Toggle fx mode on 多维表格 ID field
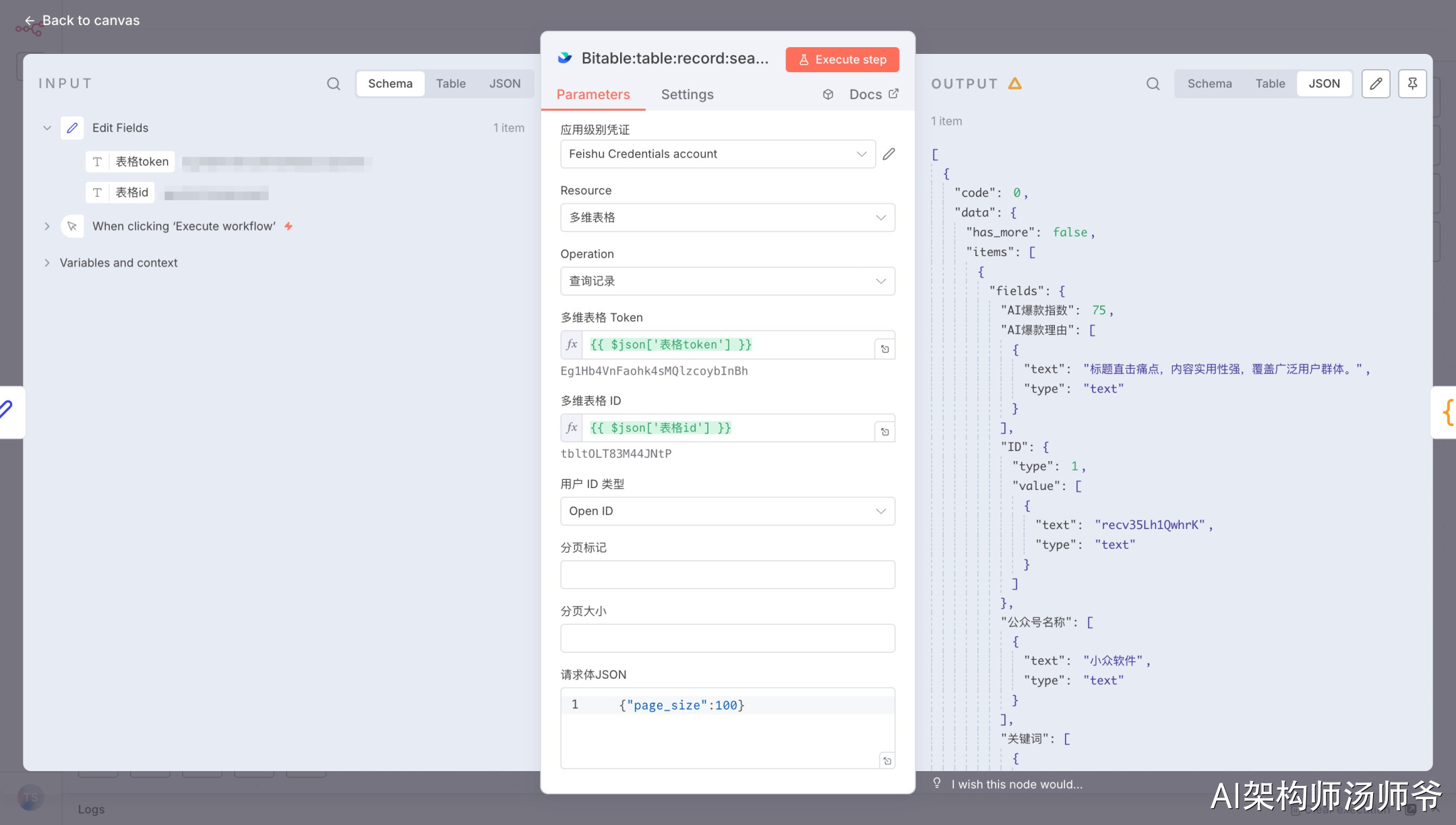Viewport: 1456px width, 825px height. [572, 427]
